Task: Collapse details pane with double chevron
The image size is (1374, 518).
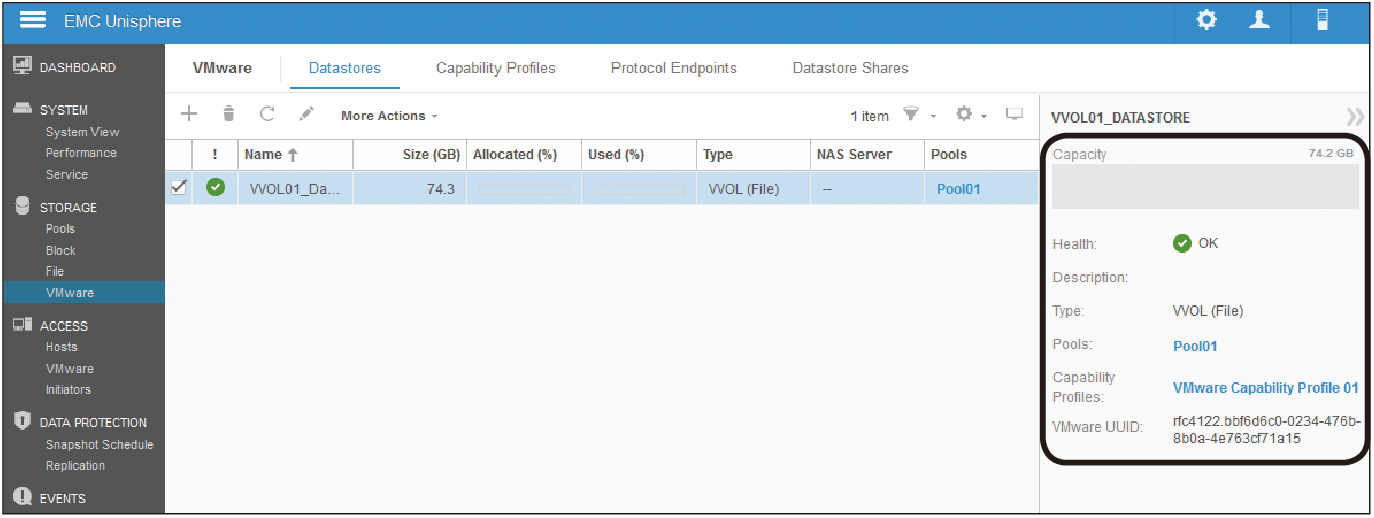Action: tap(1355, 117)
